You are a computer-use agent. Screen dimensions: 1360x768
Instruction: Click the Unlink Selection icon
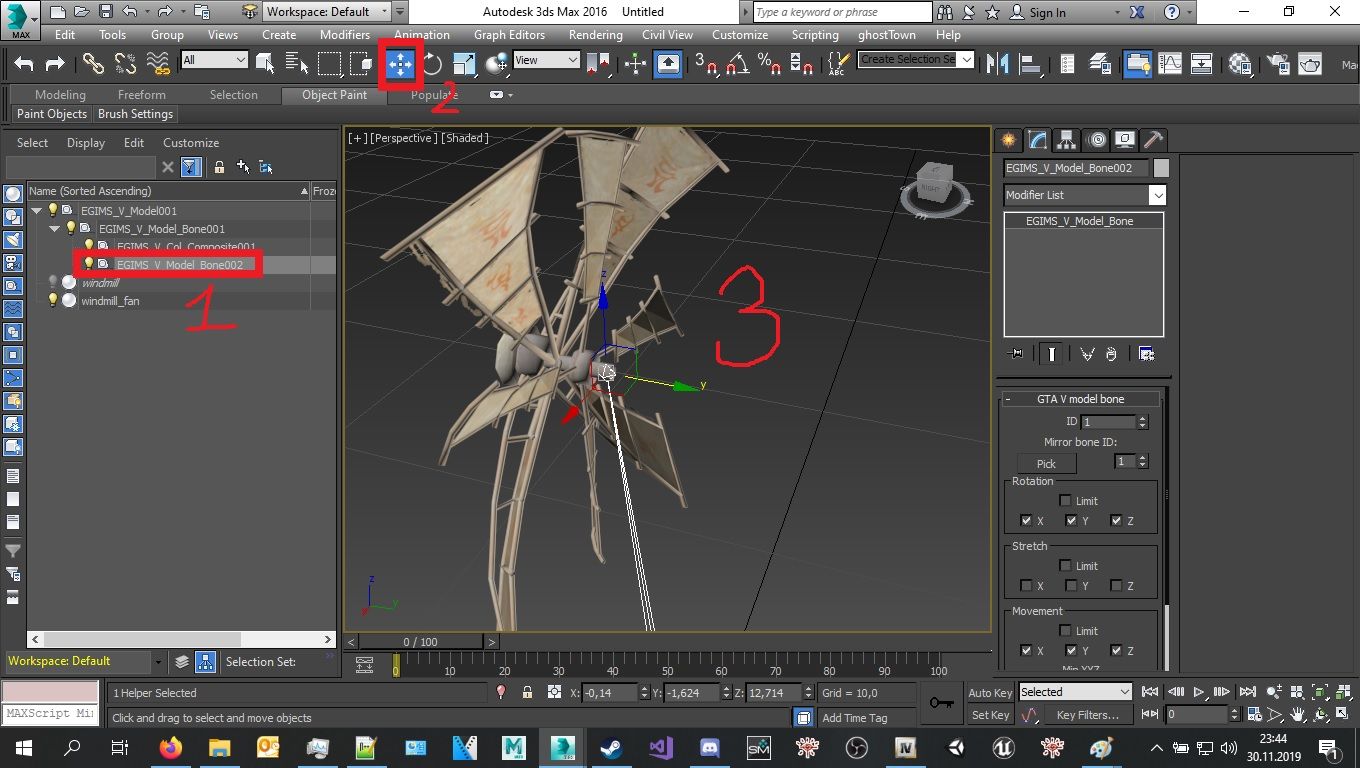pyautogui.click(x=125, y=64)
